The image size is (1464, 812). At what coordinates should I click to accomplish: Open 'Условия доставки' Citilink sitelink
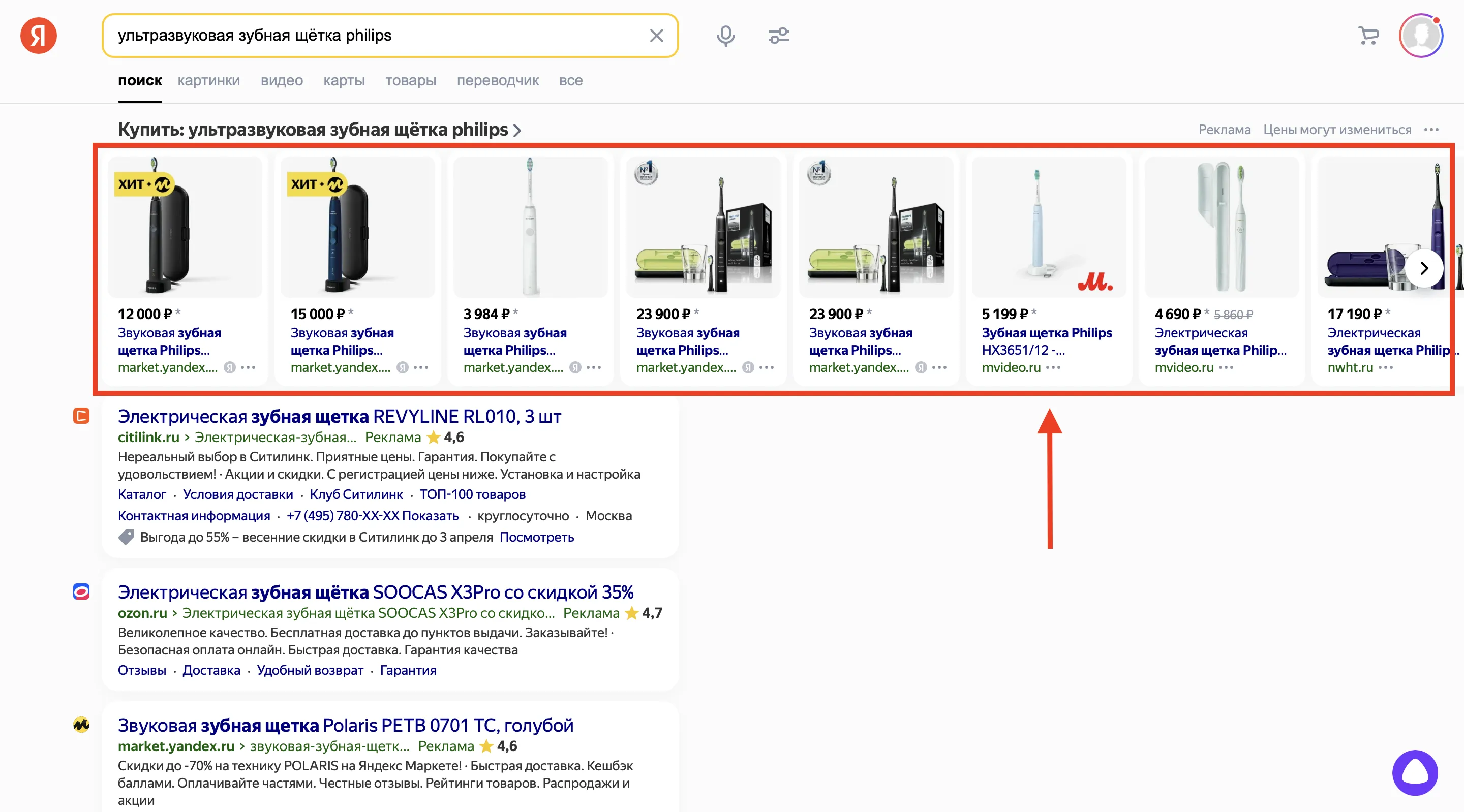(237, 494)
